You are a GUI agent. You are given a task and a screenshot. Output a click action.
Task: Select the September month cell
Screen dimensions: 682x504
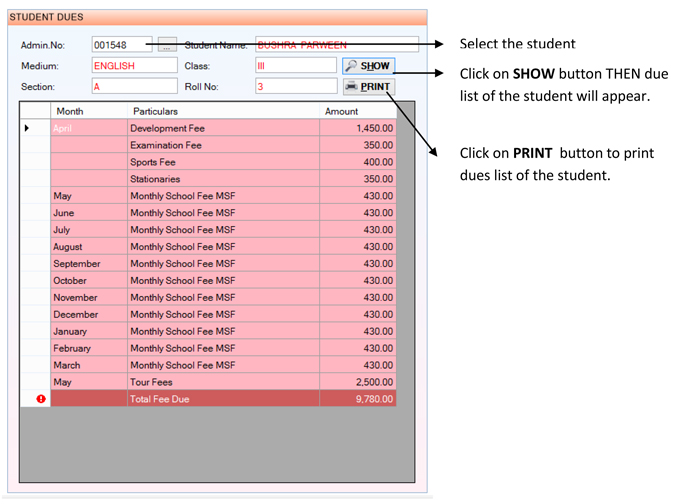[x=89, y=264]
